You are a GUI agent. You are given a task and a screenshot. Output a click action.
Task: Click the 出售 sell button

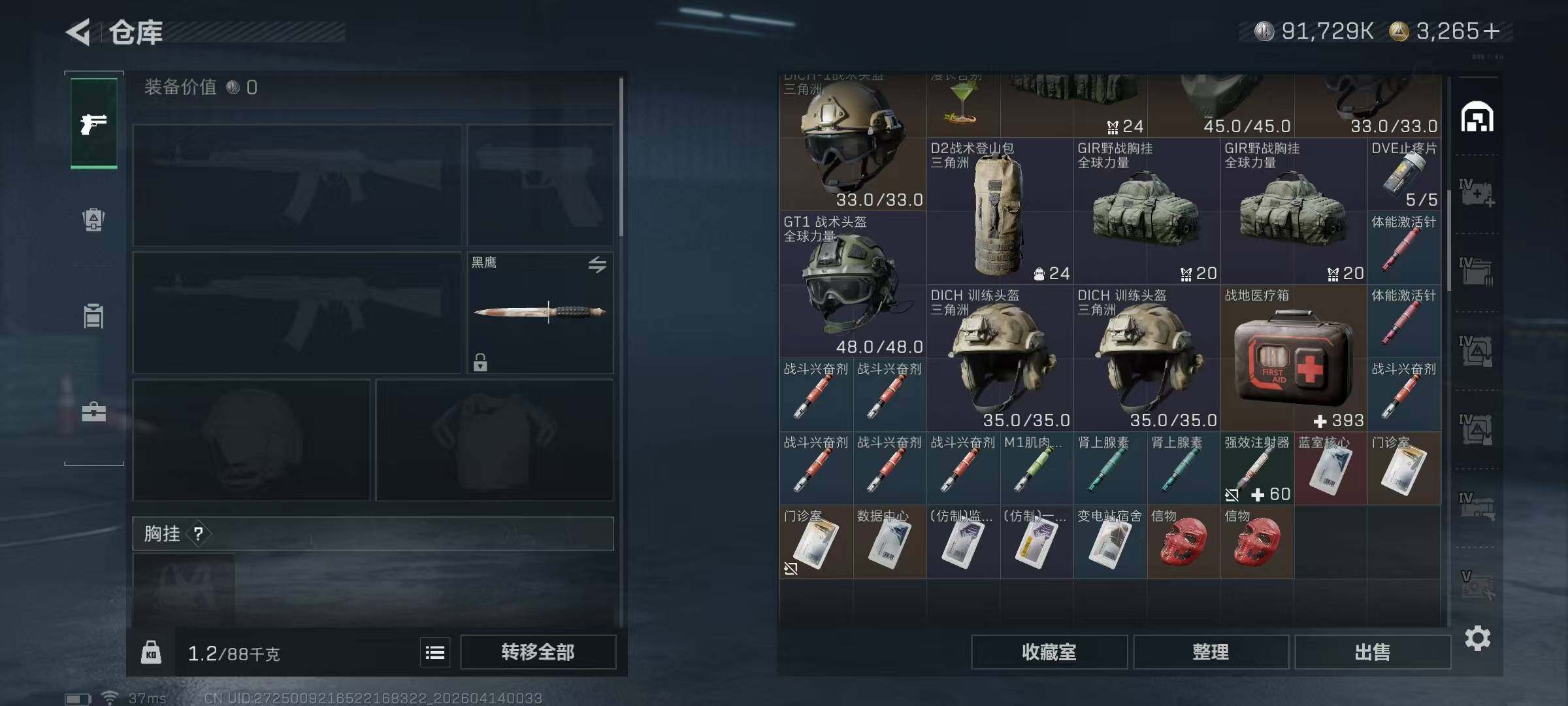pyautogui.click(x=1372, y=652)
